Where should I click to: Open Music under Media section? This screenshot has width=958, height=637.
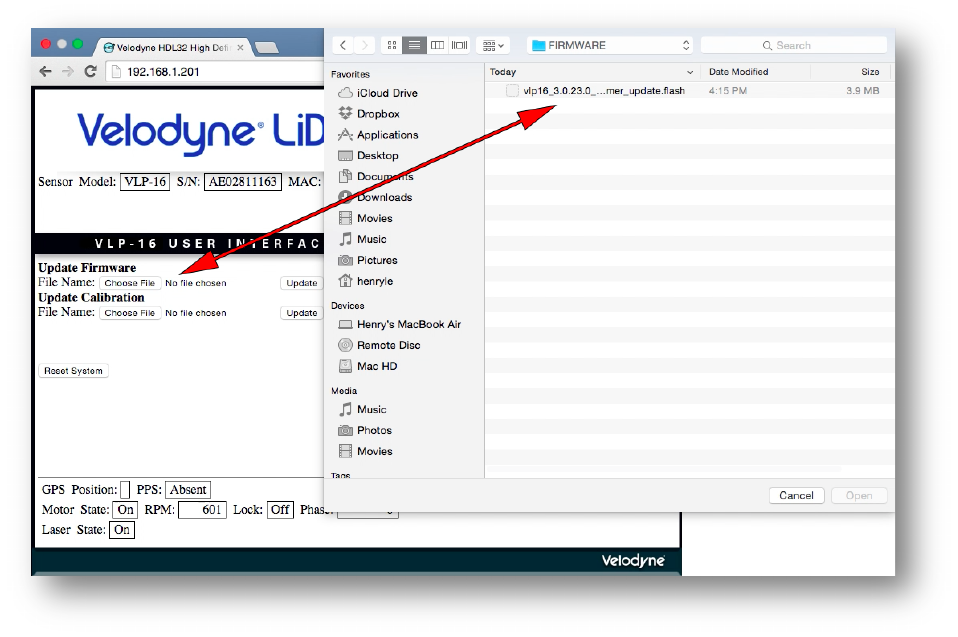point(371,409)
